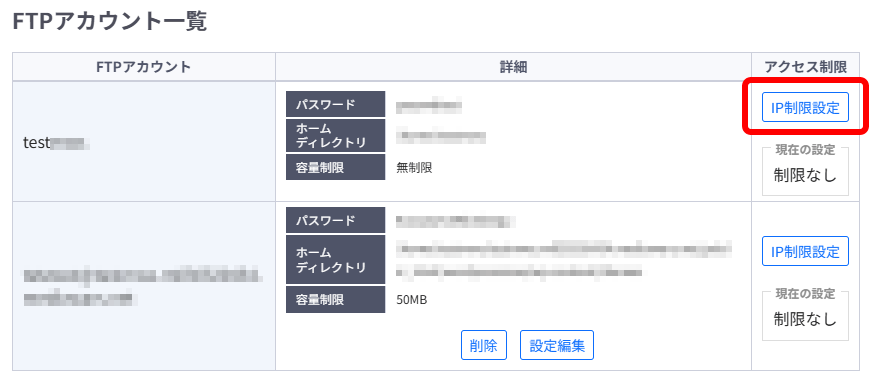
Task: Click the 容量制限 label in the second row
Action: point(335,300)
